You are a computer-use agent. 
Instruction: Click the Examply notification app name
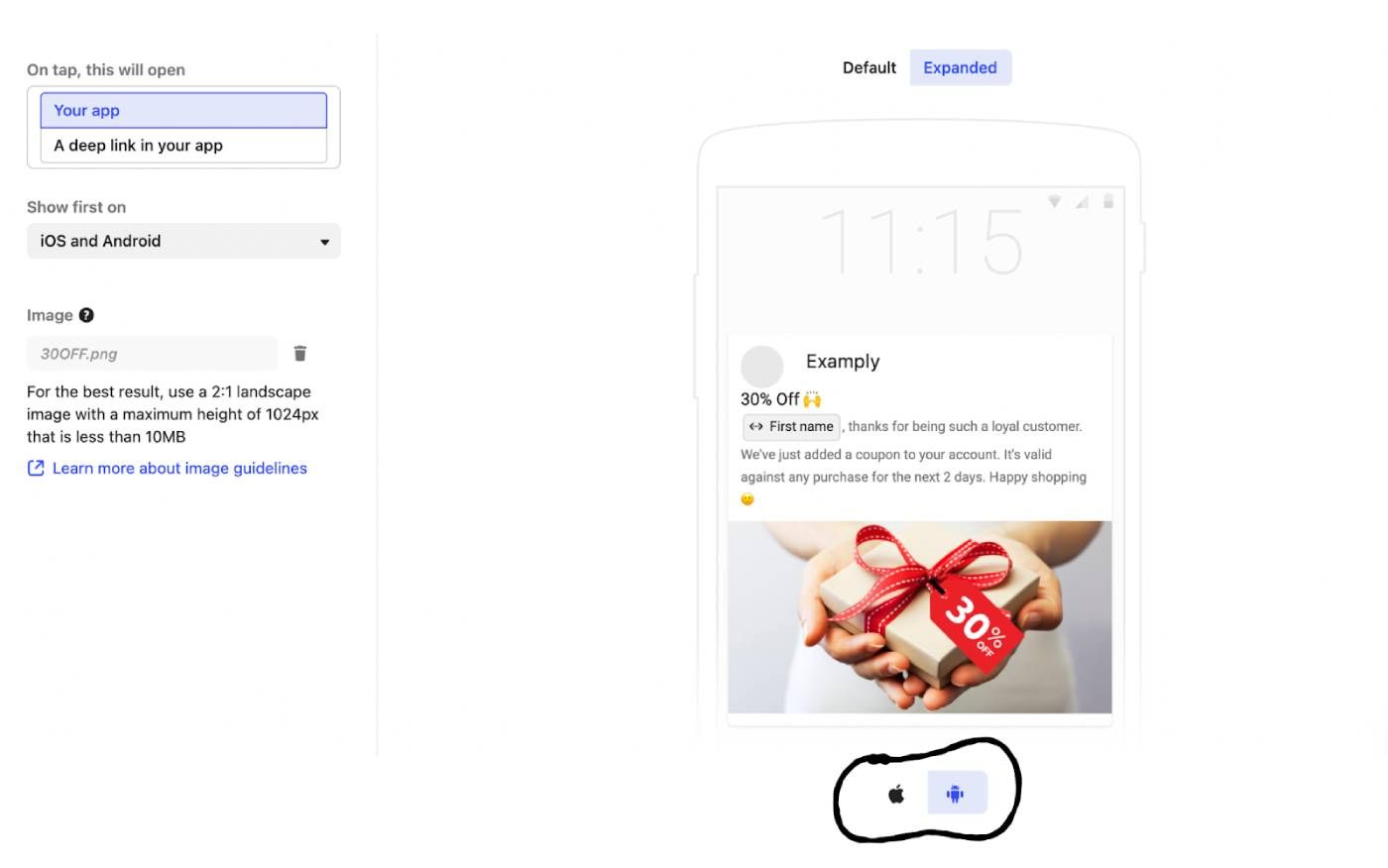point(843,362)
